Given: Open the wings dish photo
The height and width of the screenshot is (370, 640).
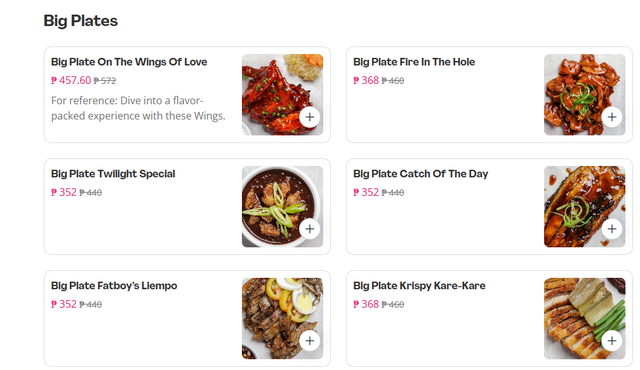Looking at the screenshot, I should click(x=282, y=95).
